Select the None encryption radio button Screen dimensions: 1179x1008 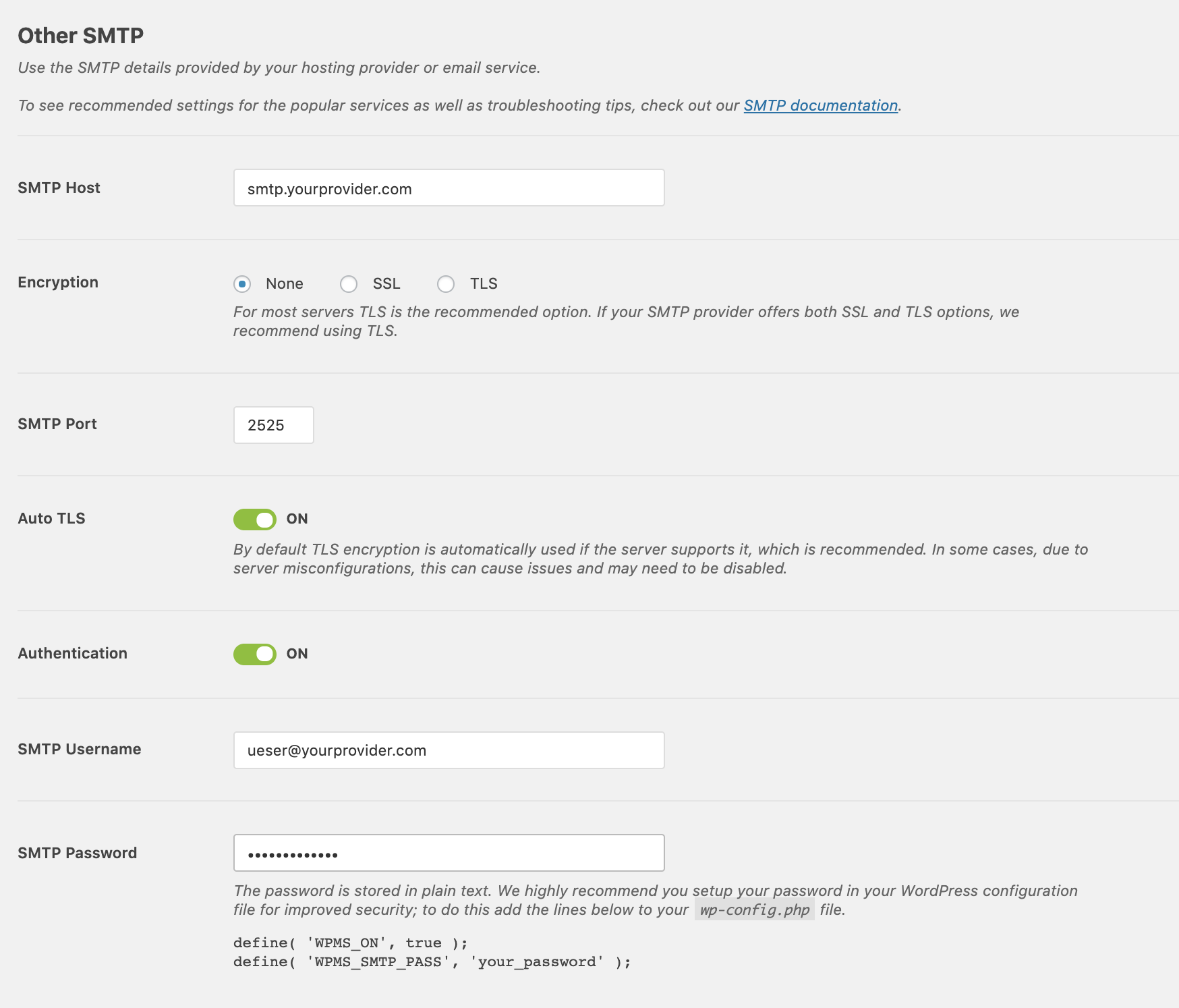(242, 284)
